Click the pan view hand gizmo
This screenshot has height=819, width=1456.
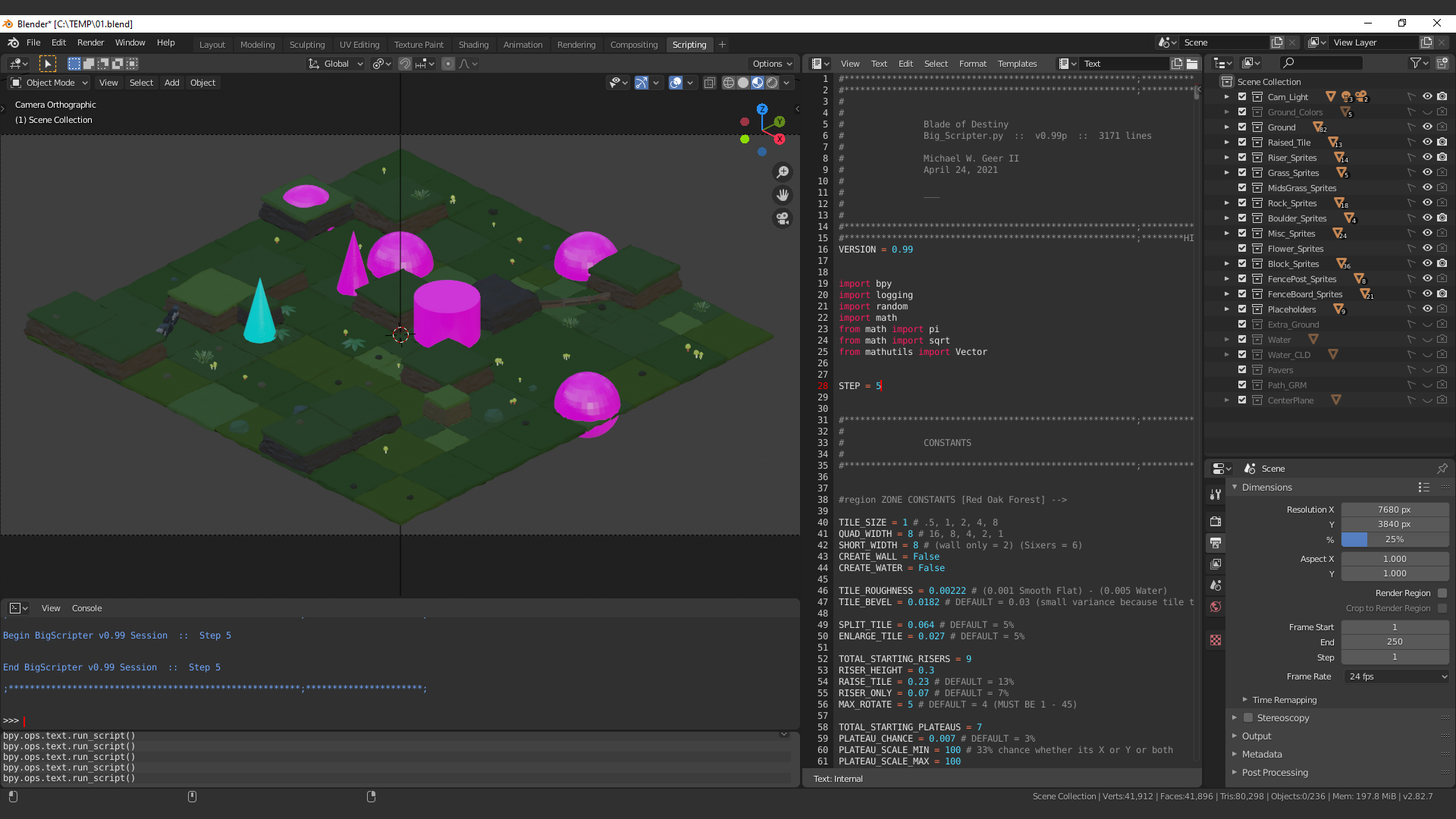783,195
